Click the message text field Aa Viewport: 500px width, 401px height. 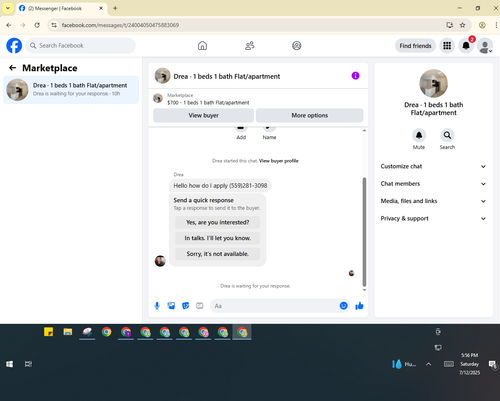tap(275, 306)
